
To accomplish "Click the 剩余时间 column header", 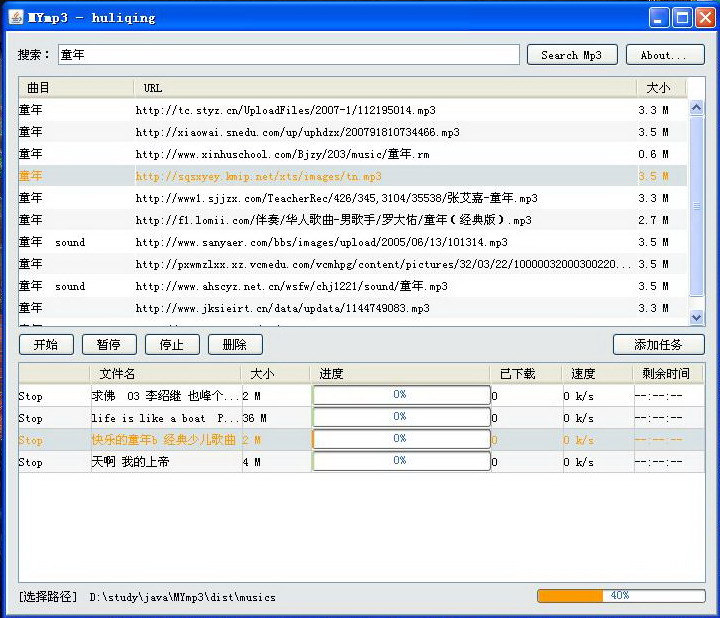I will (668, 374).
